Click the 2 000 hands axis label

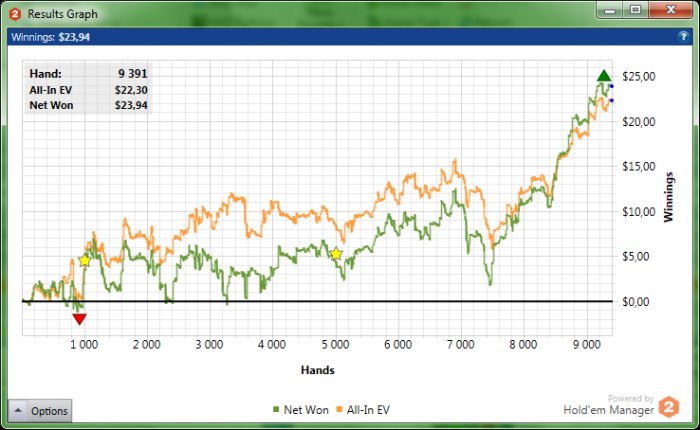pyautogui.click(x=146, y=345)
